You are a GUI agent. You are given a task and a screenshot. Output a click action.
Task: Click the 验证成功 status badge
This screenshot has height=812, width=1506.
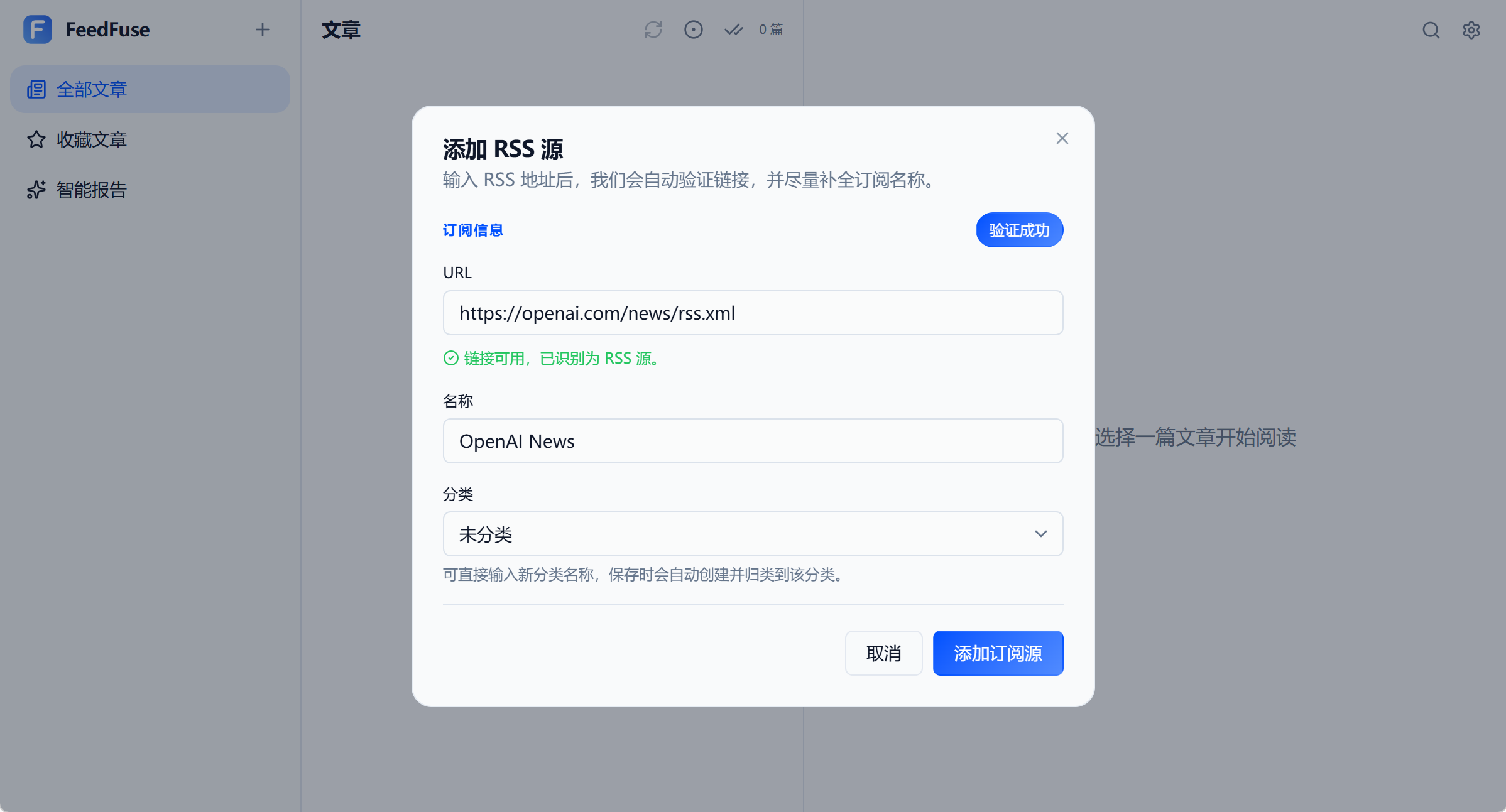tap(1019, 230)
